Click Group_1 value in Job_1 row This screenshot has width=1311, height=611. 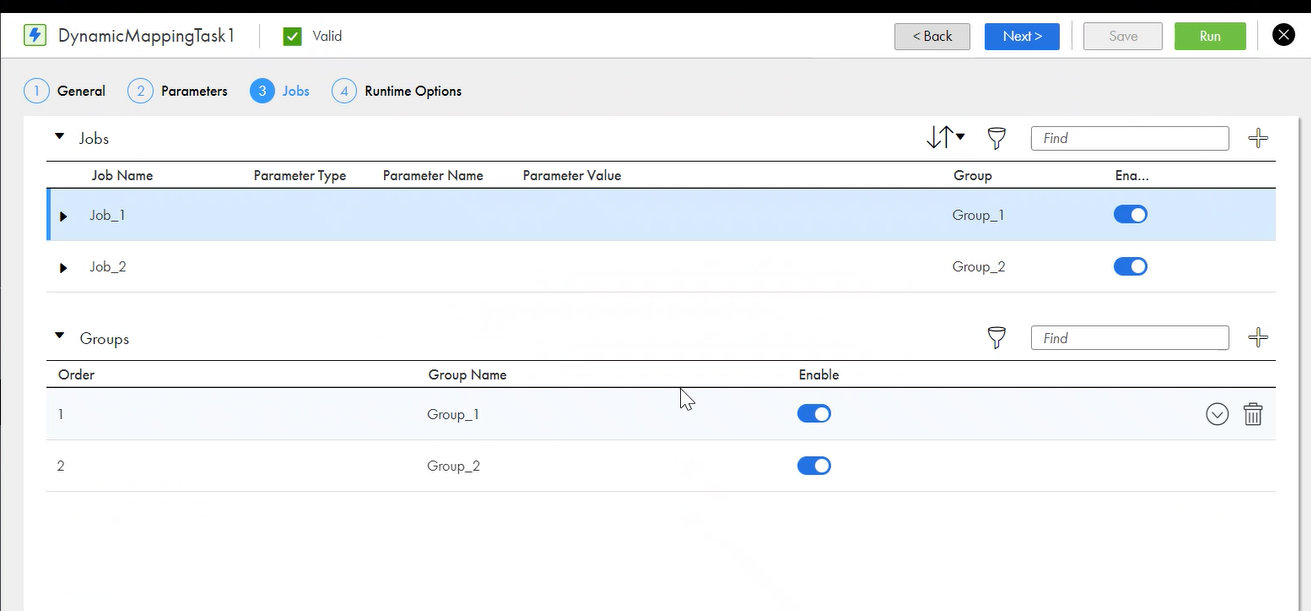[979, 215]
